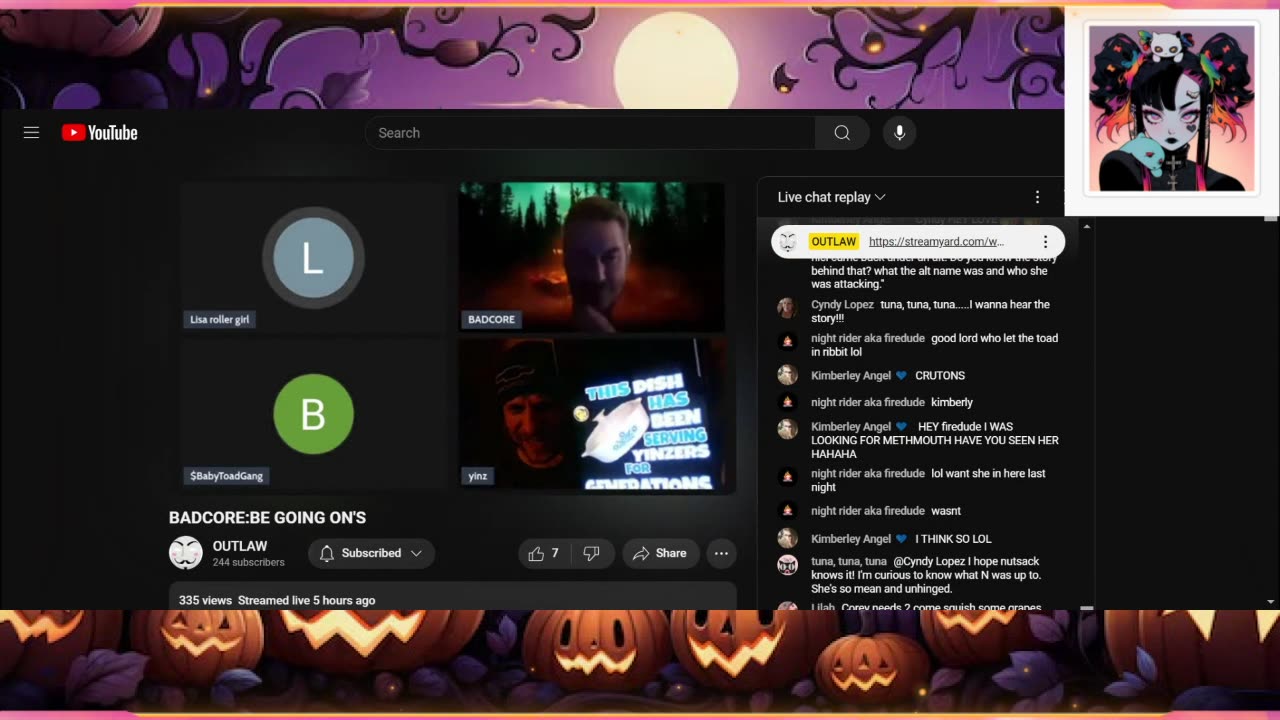Expand description showing 335 views
Viewport: 1280px width, 720px height.
pyautogui.click(x=453, y=597)
